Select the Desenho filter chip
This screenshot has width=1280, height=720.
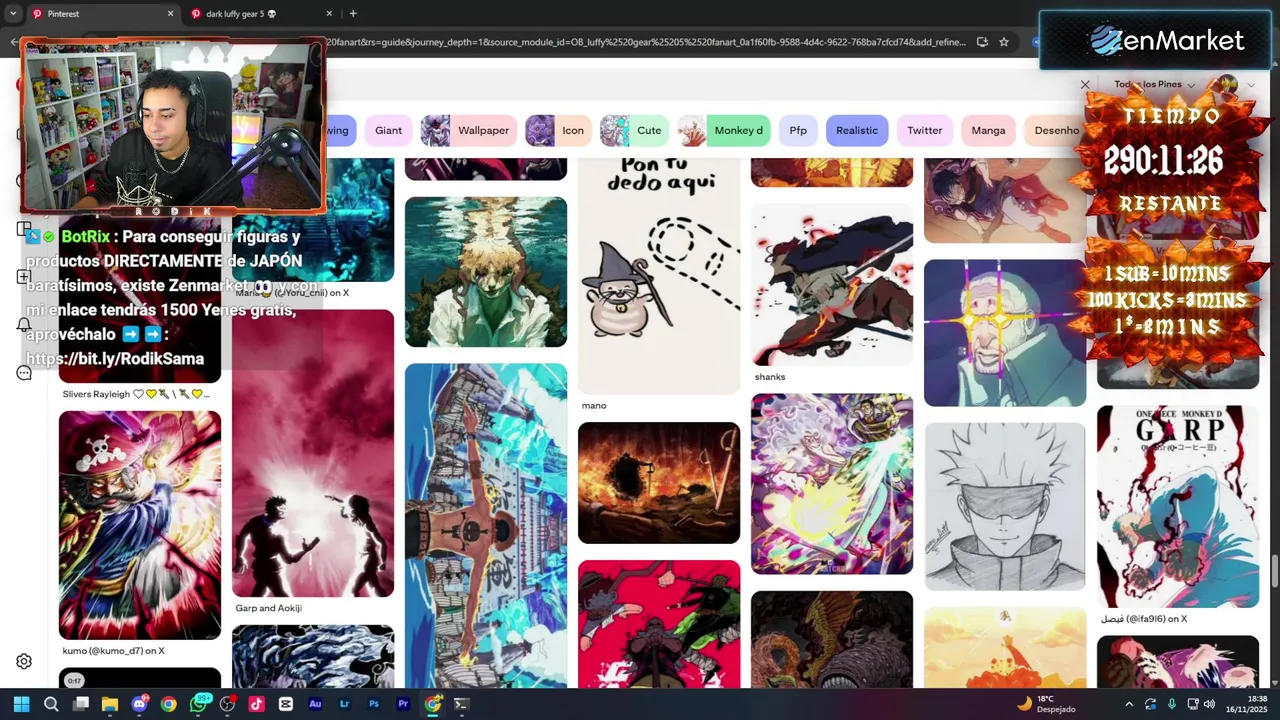(1056, 131)
